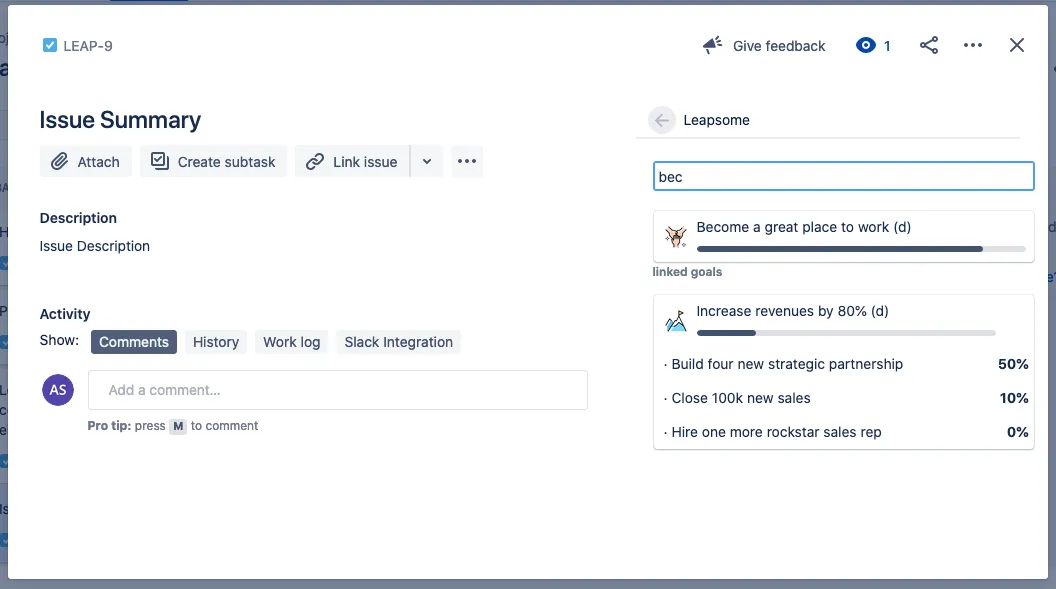Viewport: 1056px width, 589px height.
Task: Click the 0% progress value
Action: (x=1018, y=432)
